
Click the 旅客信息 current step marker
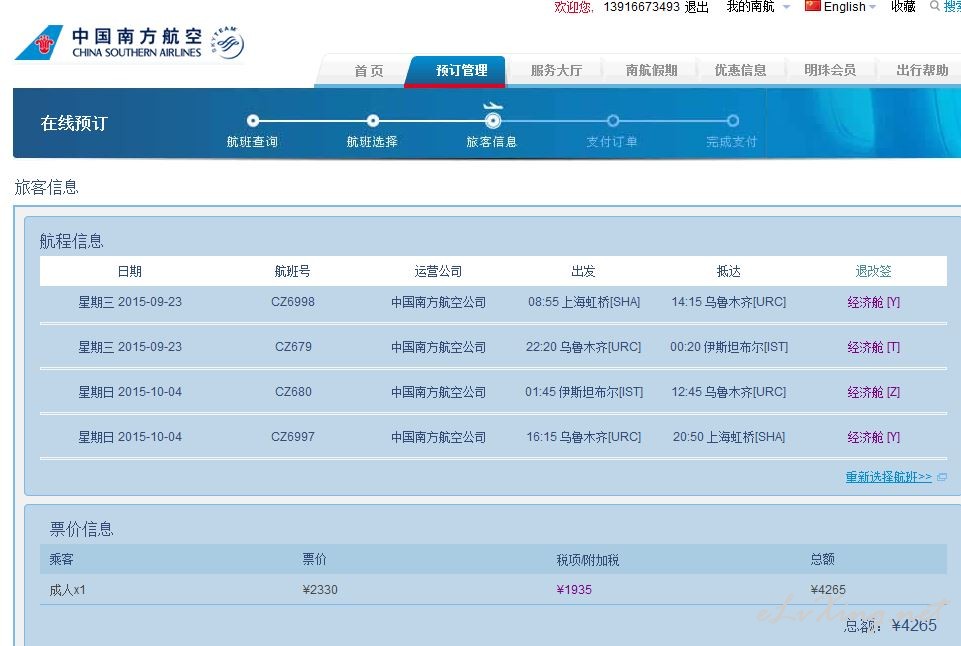[x=492, y=121]
